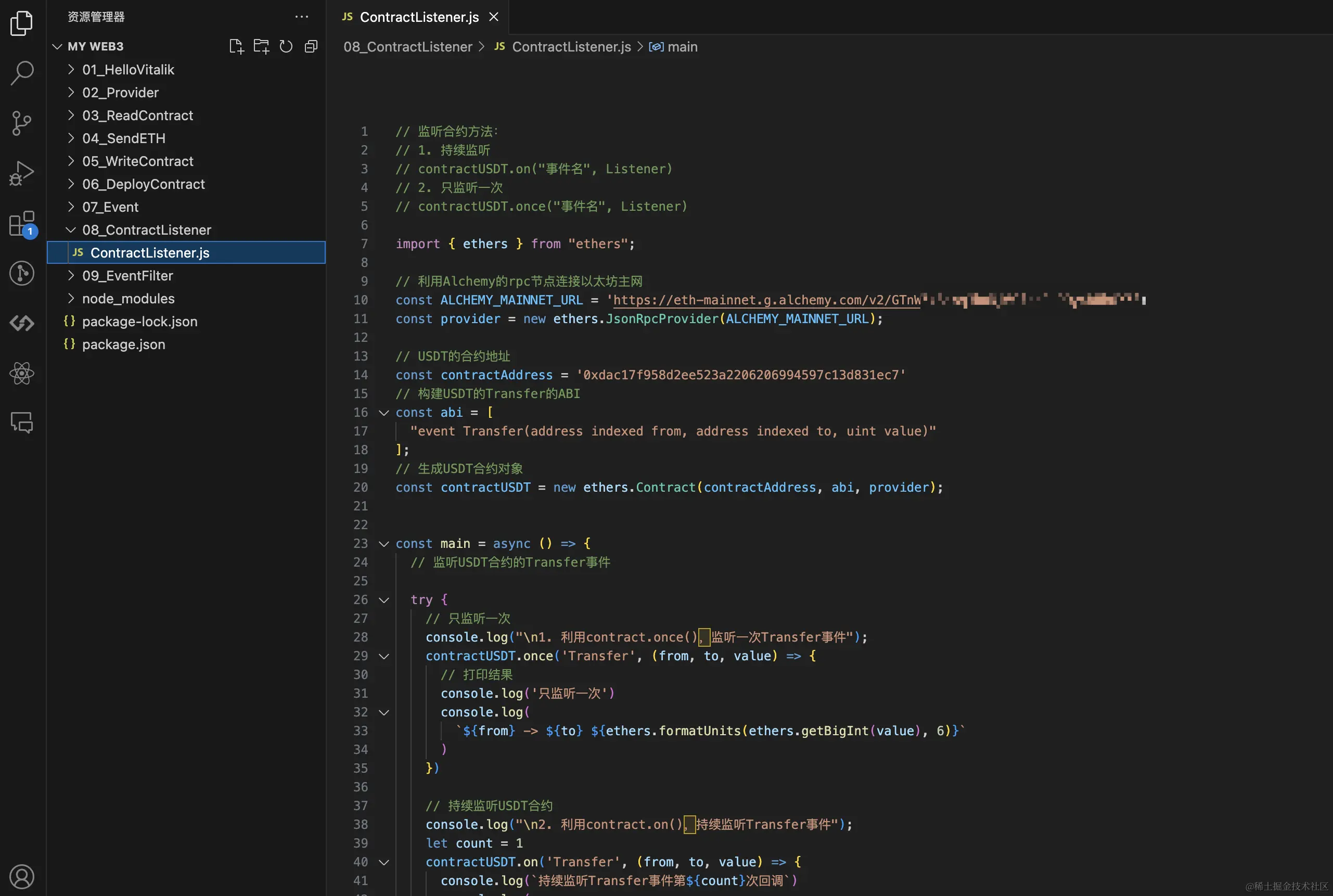Fold the abi array at line 16
The width and height of the screenshot is (1333, 896).
pyautogui.click(x=384, y=413)
